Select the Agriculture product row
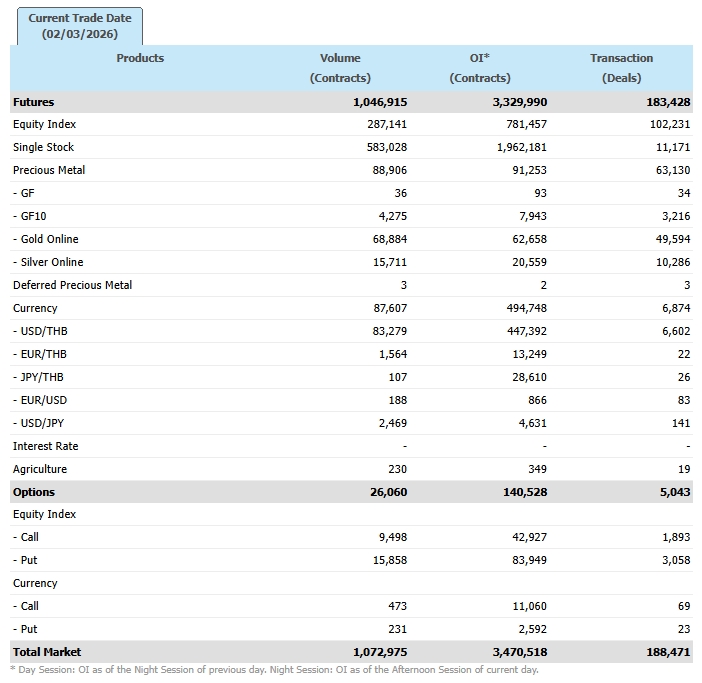This screenshot has height=683, width=702. tap(42, 469)
